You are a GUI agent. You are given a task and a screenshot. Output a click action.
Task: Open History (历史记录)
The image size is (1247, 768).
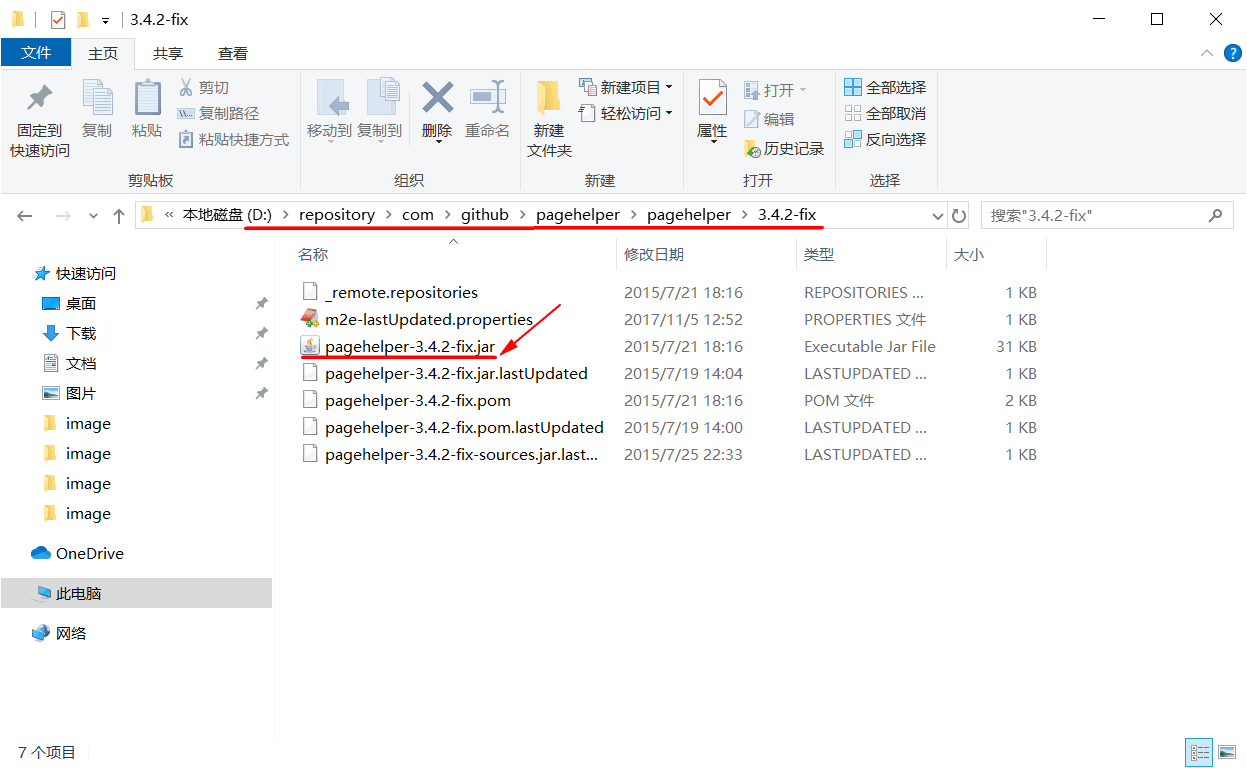pos(784,149)
